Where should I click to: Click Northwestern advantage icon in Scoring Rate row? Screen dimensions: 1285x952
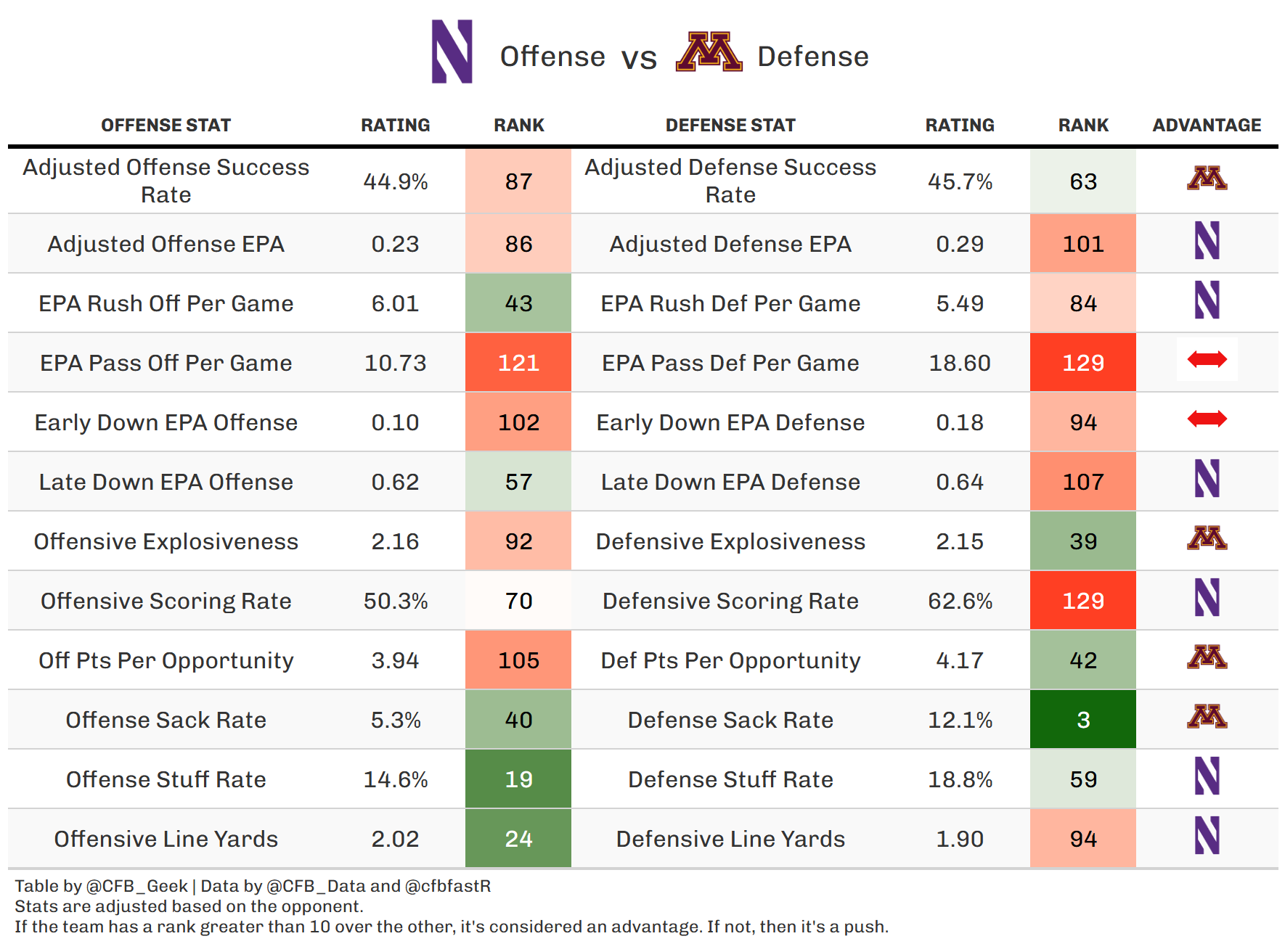[1207, 598]
